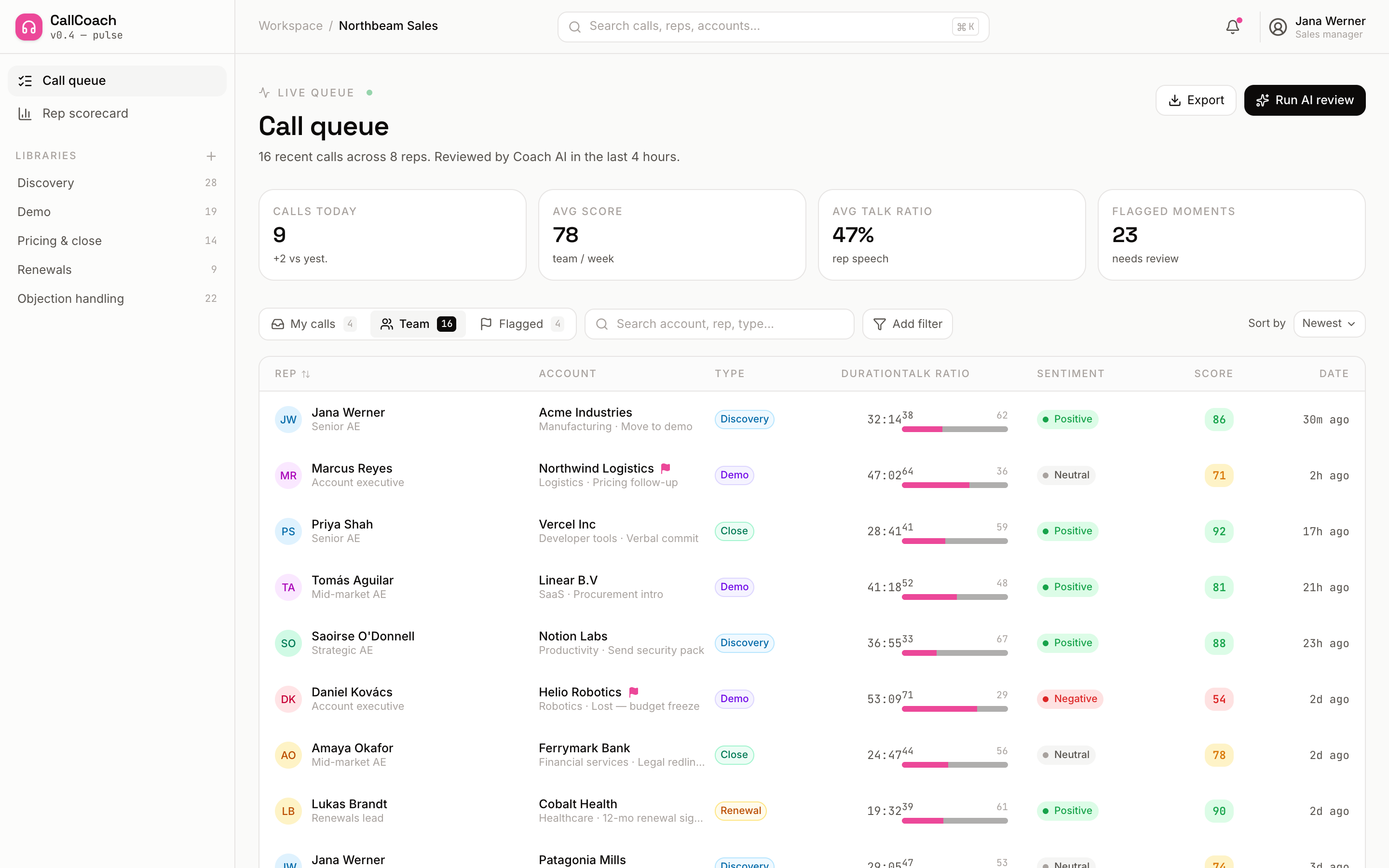The height and width of the screenshot is (868, 1389).
Task: Open the Pricing & close library
Action: (x=117, y=241)
